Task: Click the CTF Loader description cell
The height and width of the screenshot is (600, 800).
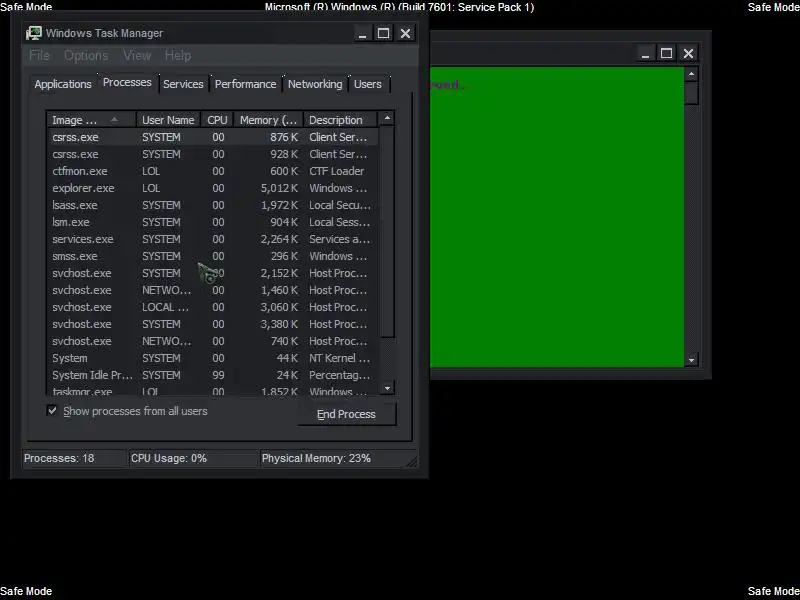Action: click(x=337, y=171)
